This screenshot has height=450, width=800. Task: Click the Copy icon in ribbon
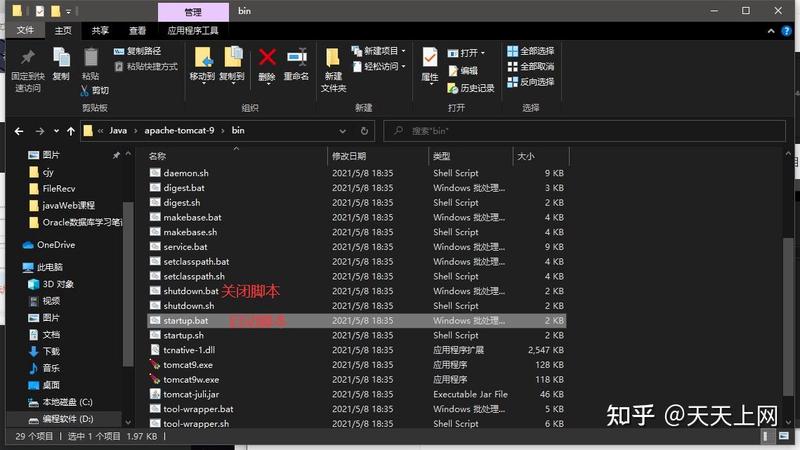tap(61, 57)
